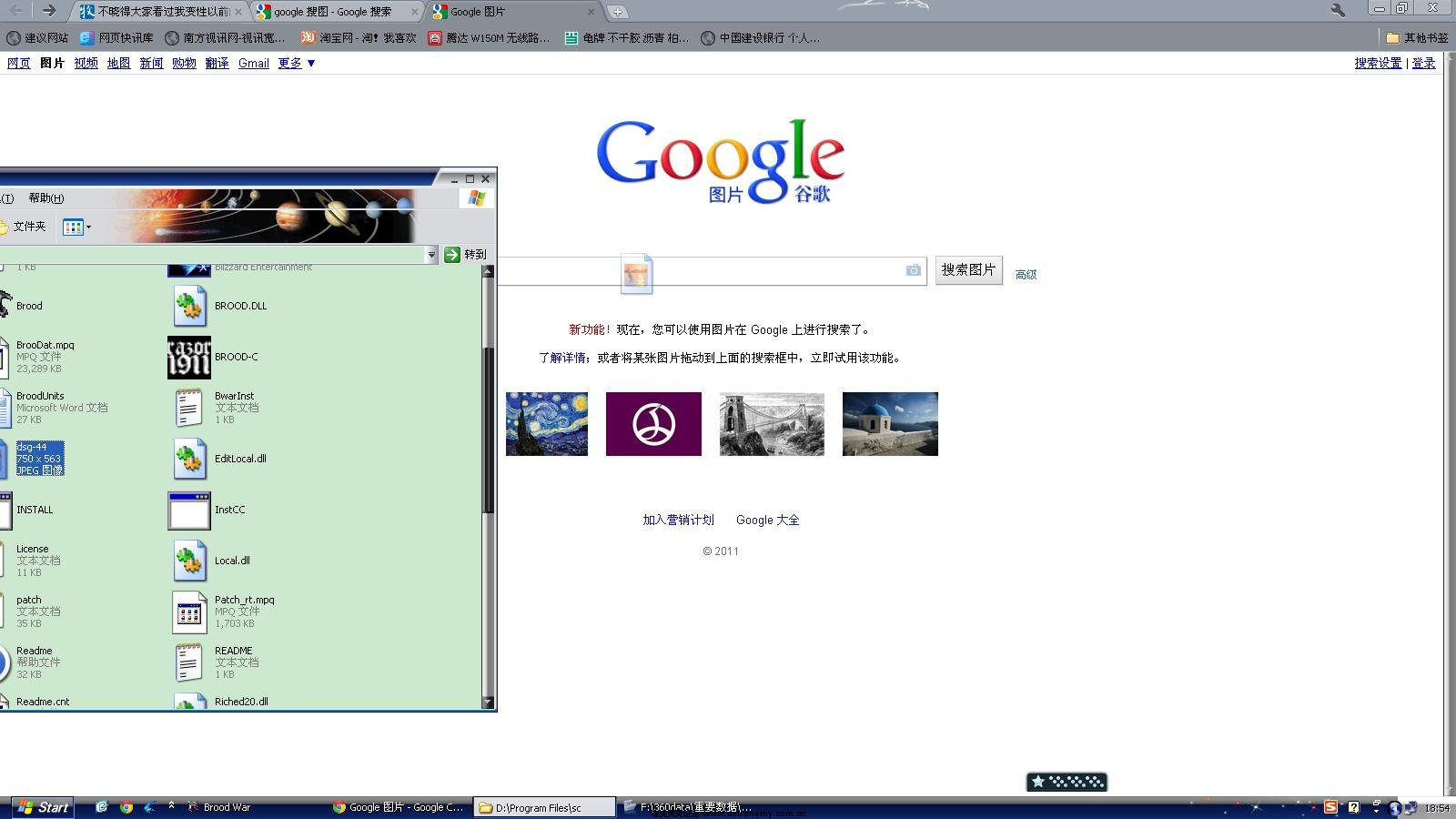Click the Santorini blue dome thumbnail
The width and height of the screenshot is (1456, 819).
pos(890,424)
